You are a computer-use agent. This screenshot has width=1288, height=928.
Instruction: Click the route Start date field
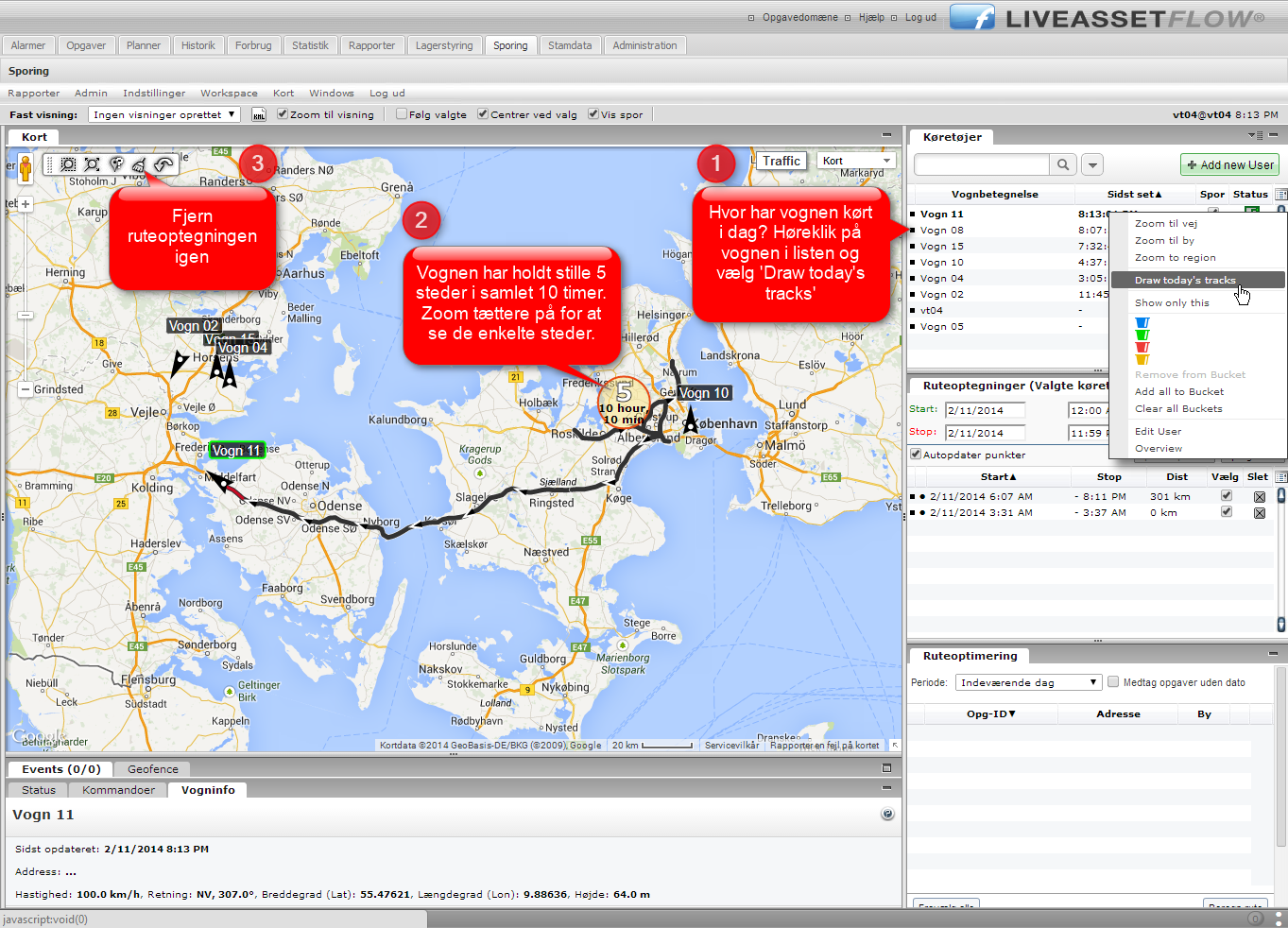(x=986, y=410)
